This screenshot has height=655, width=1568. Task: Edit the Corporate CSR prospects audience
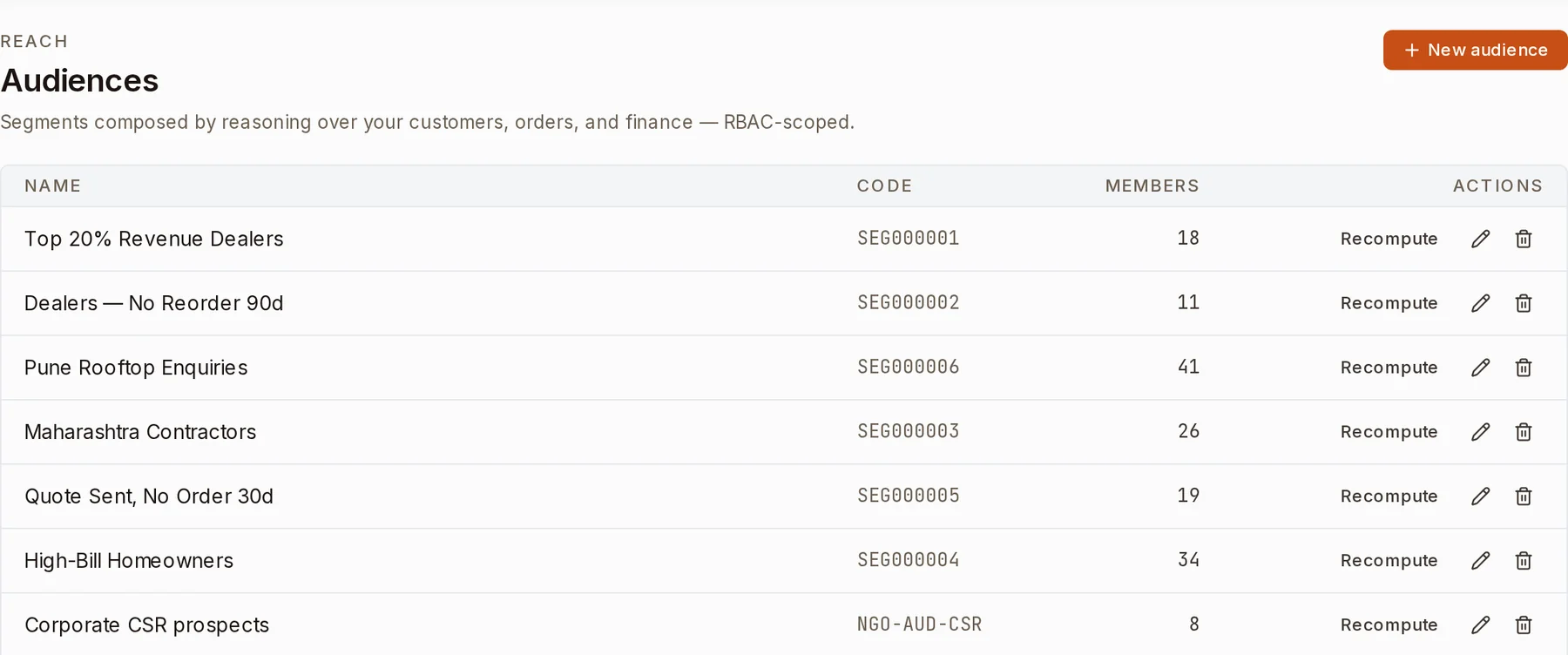1480,625
